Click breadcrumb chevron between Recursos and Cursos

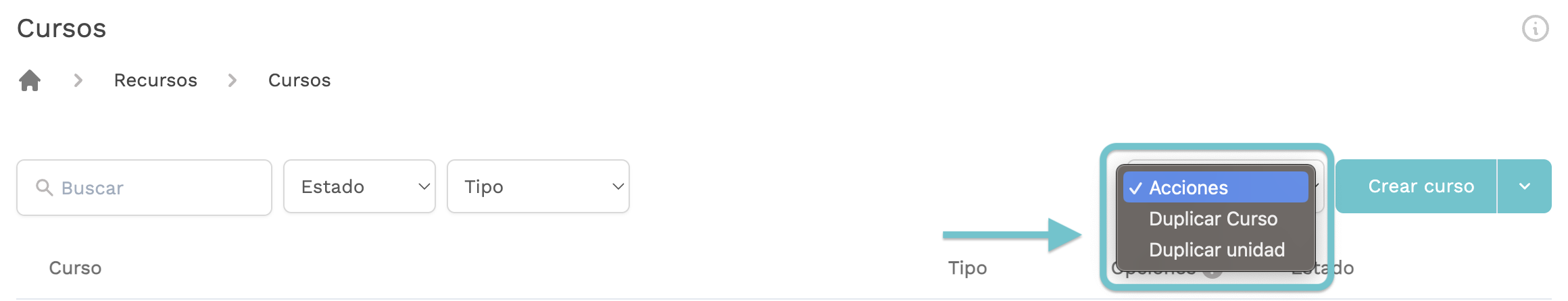click(x=232, y=80)
